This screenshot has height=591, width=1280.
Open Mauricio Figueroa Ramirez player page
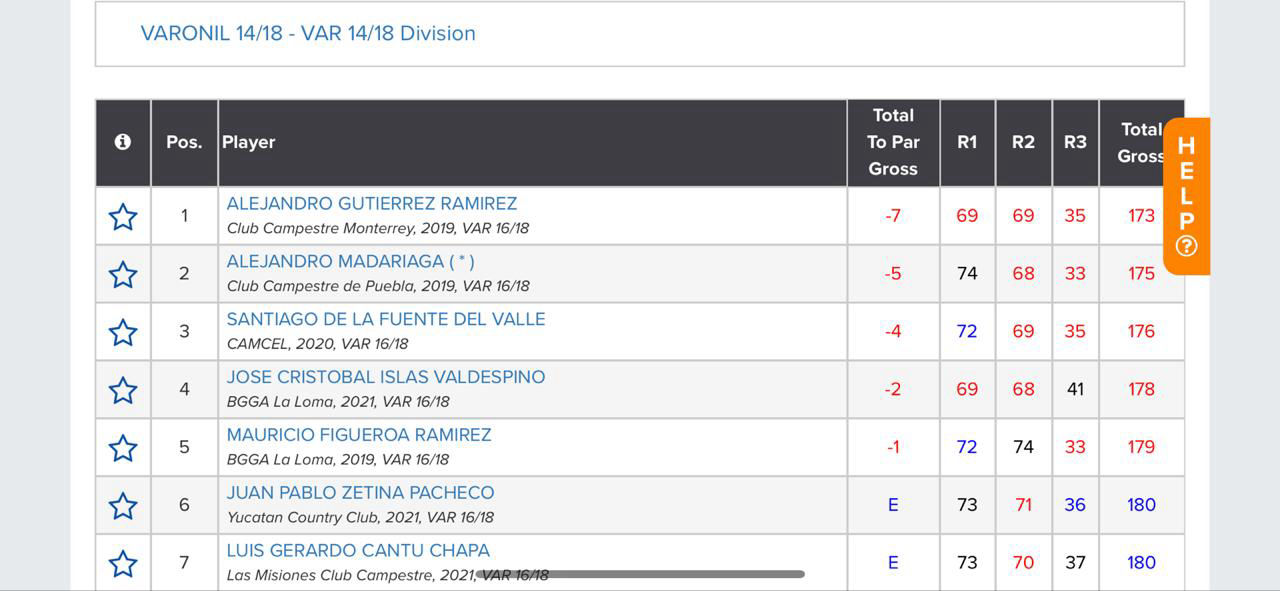tap(359, 435)
